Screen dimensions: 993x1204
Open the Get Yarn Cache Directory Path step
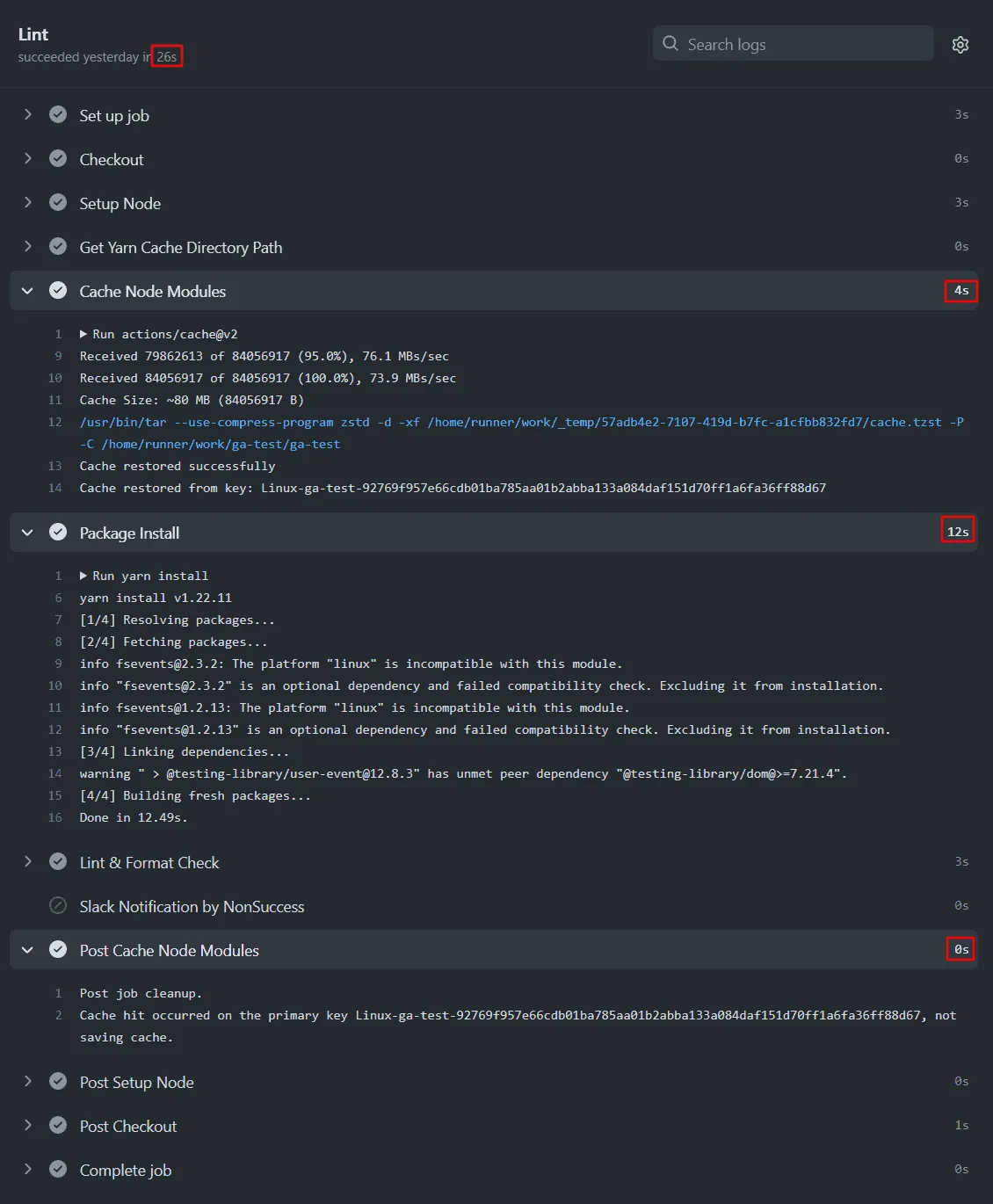(x=180, y=248)
